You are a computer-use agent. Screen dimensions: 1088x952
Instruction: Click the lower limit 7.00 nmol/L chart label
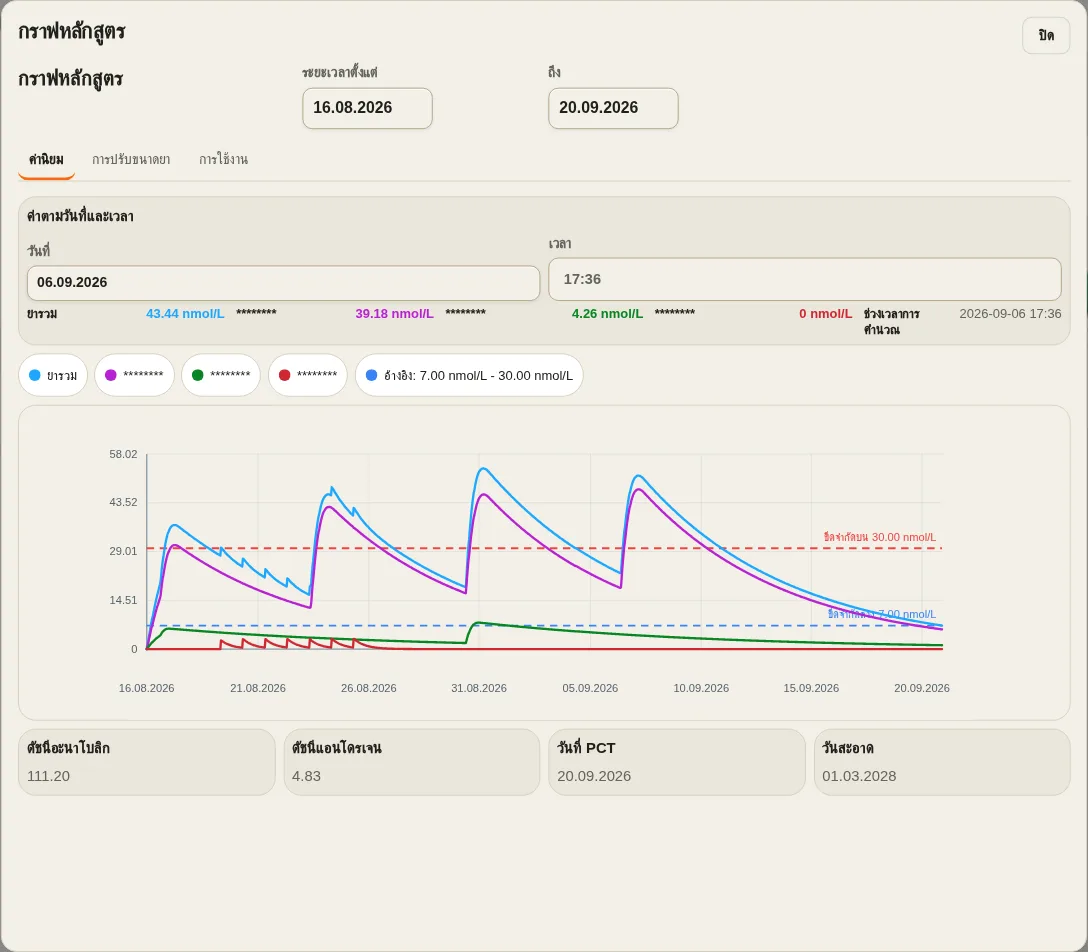pyautogui.click(x=881, y=614)
